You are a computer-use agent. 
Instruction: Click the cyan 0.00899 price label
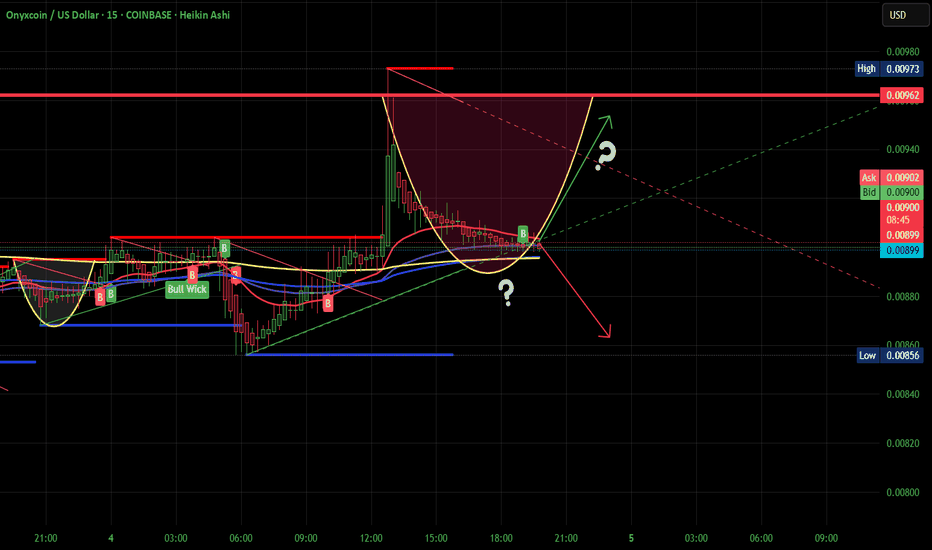(x=902, y=250)
